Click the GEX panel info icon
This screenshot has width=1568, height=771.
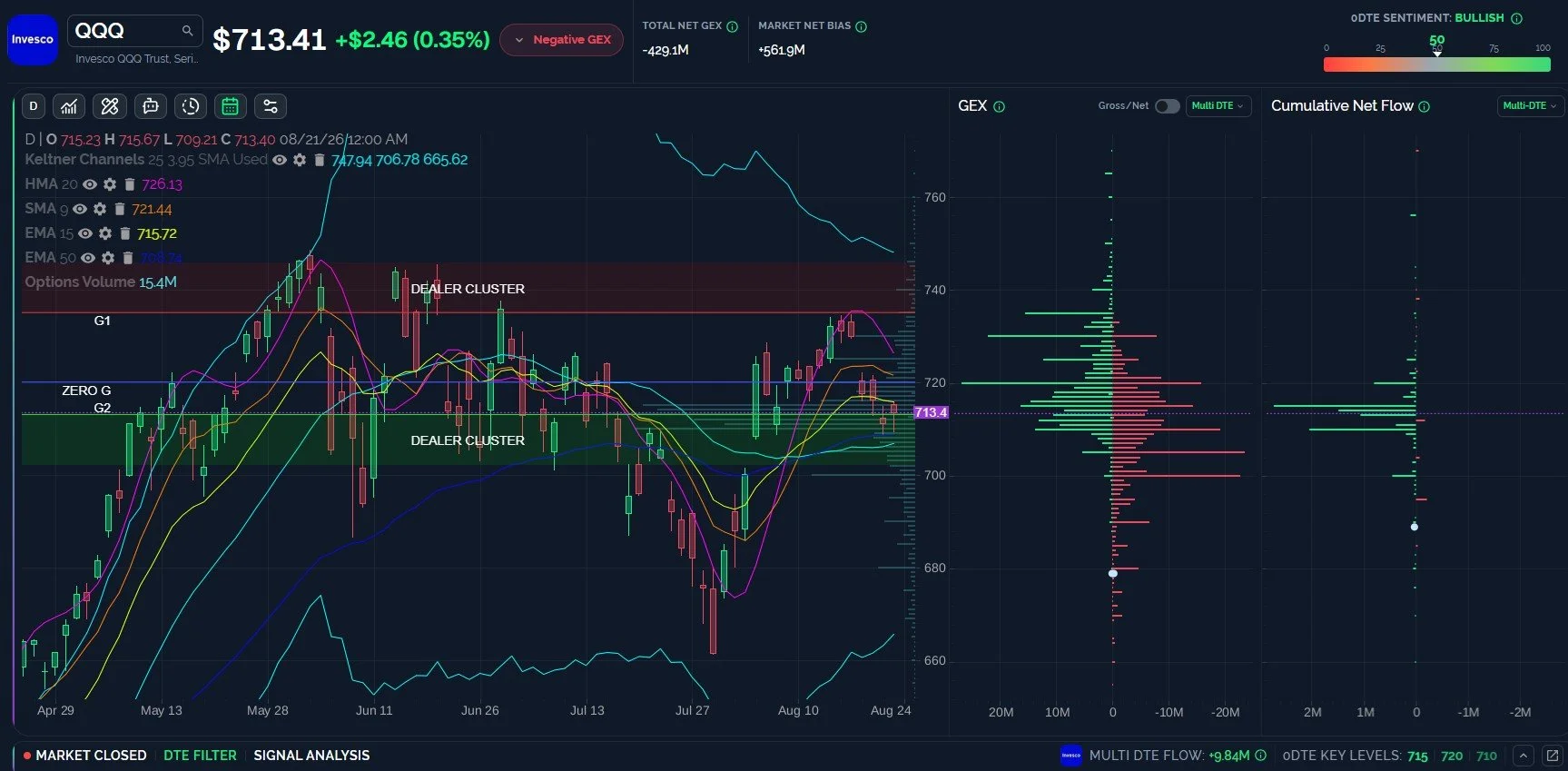pos(999,106)
